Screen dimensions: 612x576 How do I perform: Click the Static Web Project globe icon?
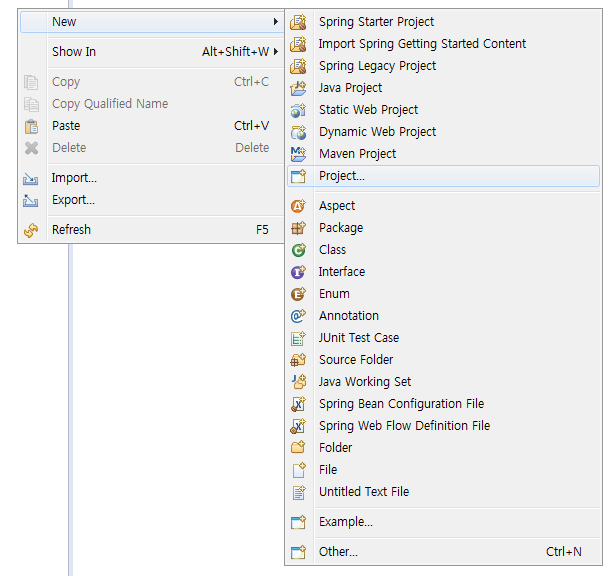(x=298, y=110)
